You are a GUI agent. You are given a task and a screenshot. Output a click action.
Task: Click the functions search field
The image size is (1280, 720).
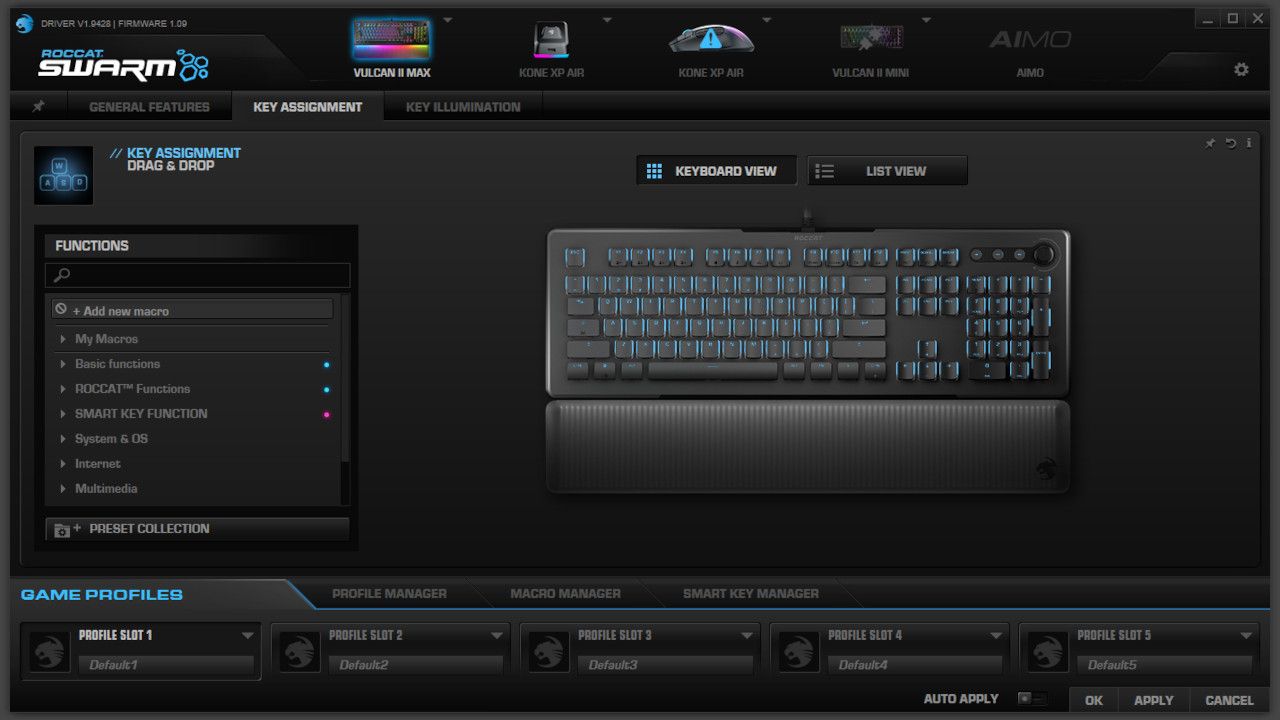[x=198, y=275]
